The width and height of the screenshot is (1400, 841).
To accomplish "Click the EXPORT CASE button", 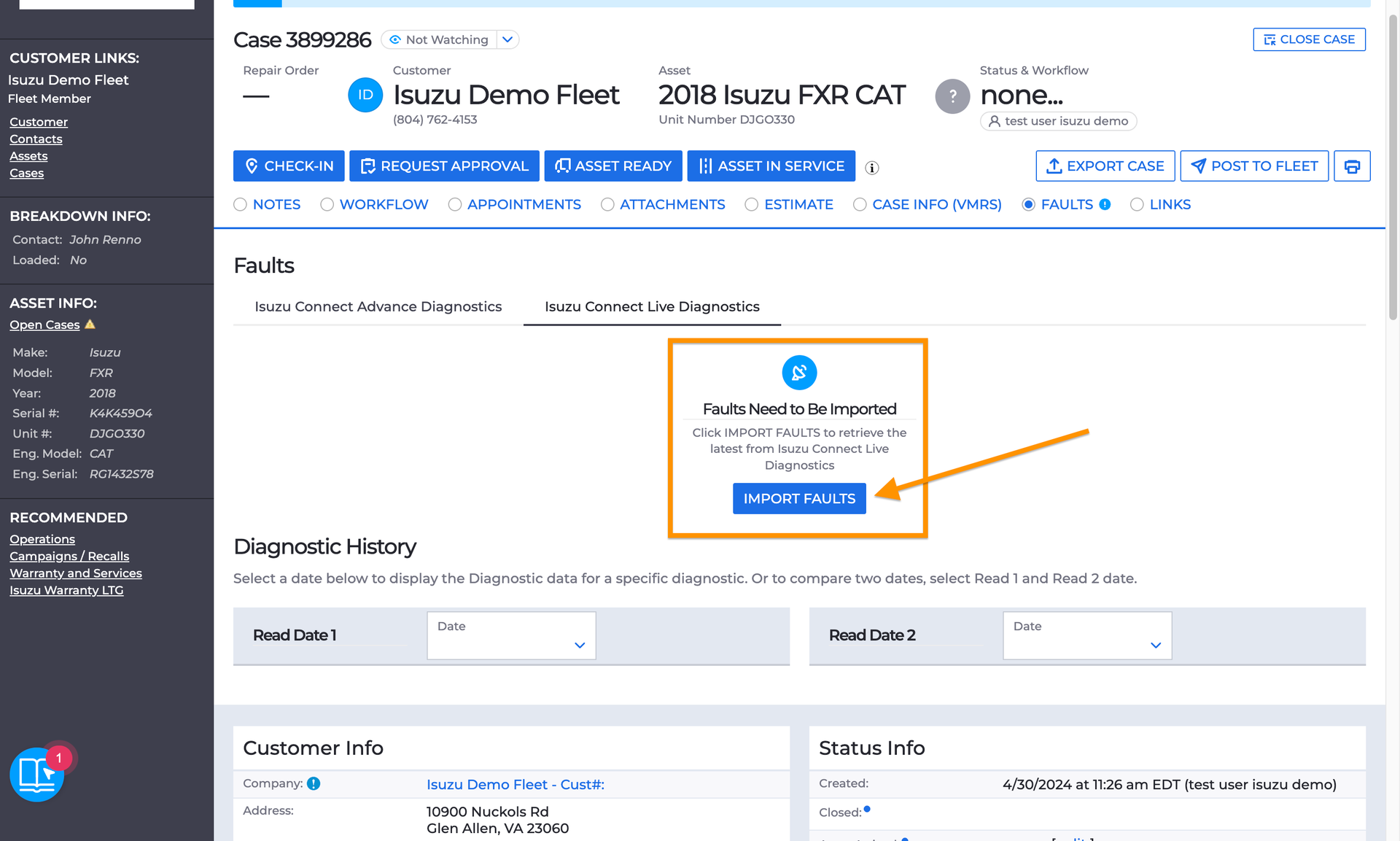I will pos(1105,166).
